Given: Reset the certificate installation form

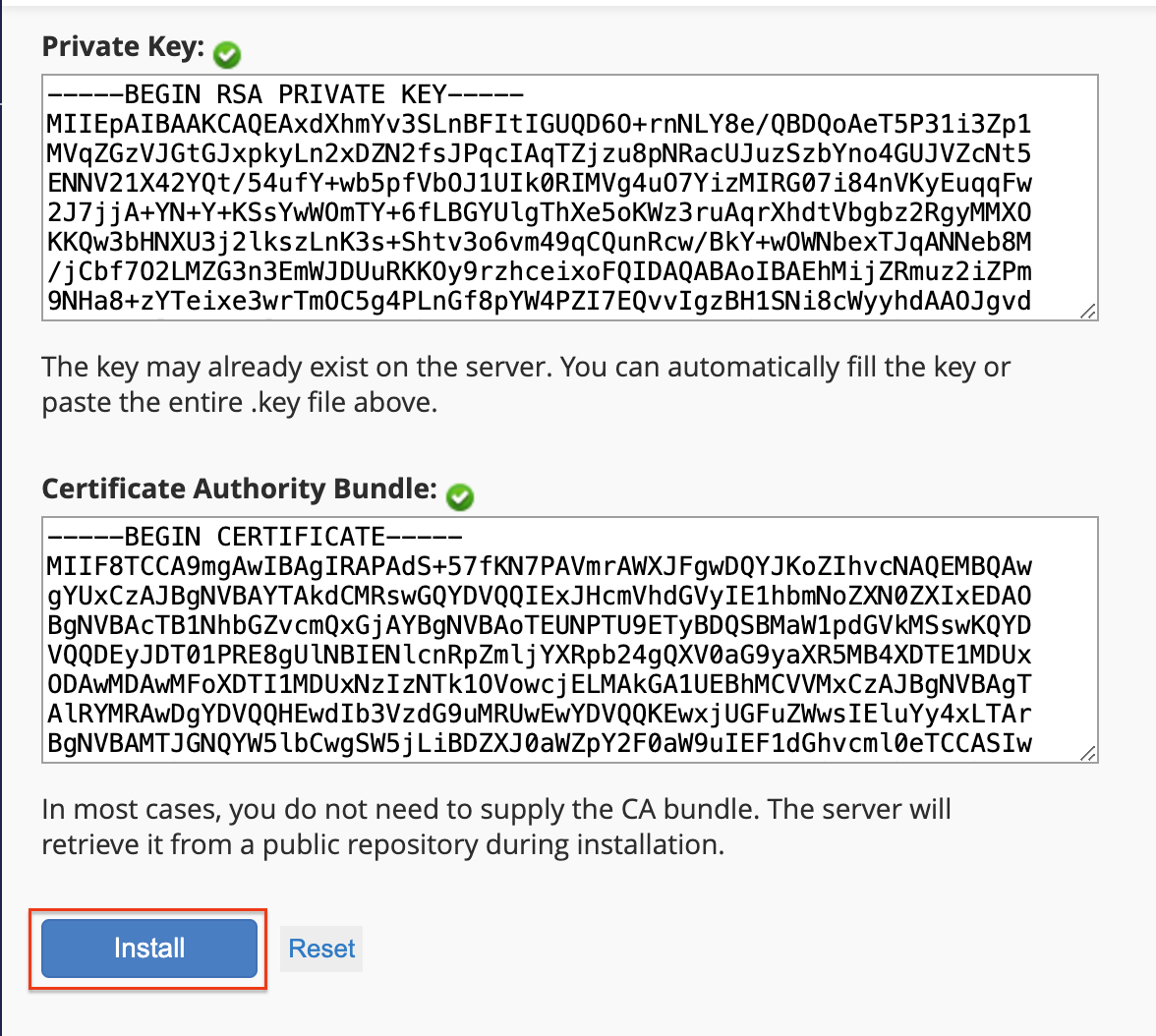Looking at the screenshot, I should [320, 948].
